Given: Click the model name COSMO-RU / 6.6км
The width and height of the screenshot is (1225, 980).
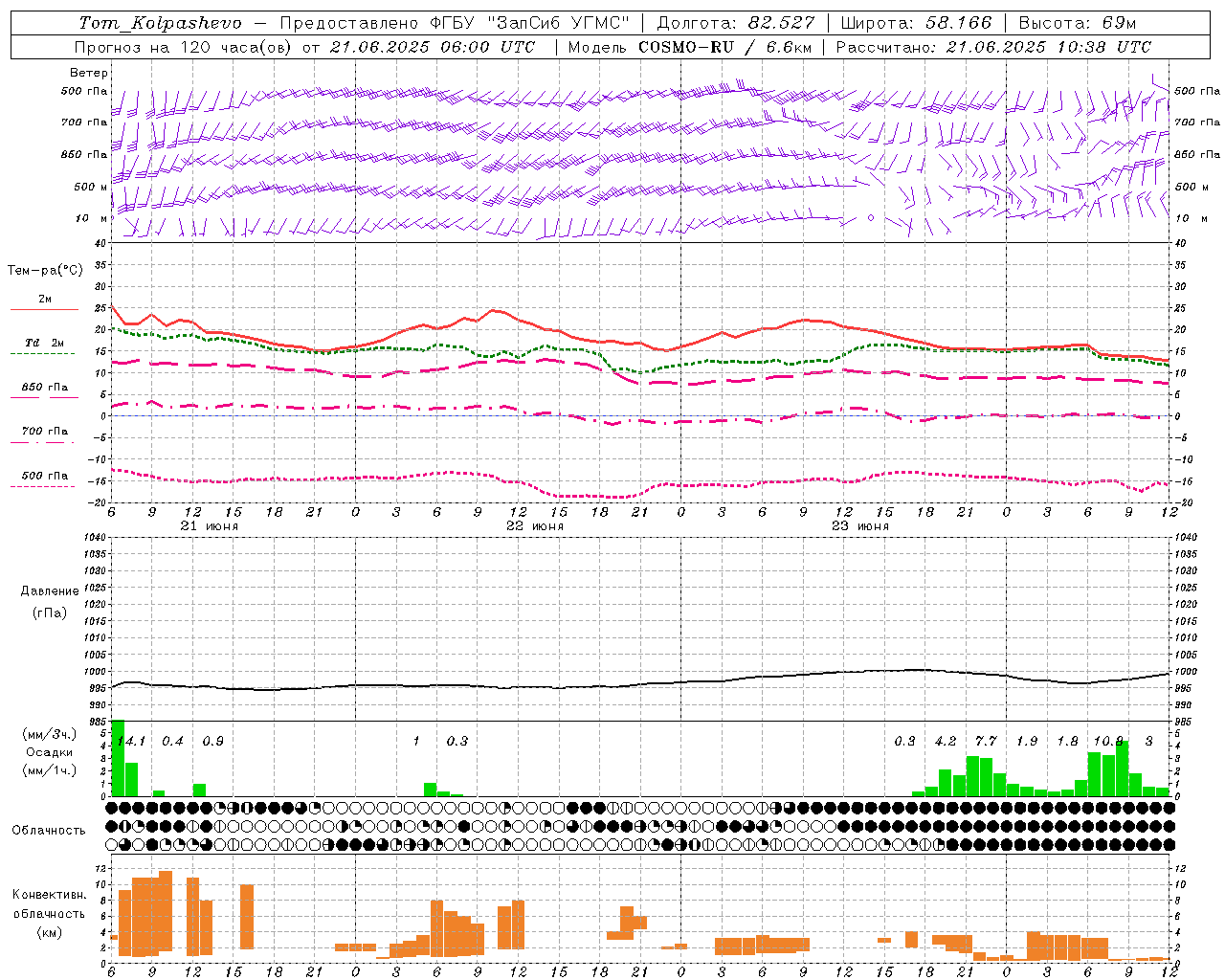Looking at the screenshot, I should point(725,47).
